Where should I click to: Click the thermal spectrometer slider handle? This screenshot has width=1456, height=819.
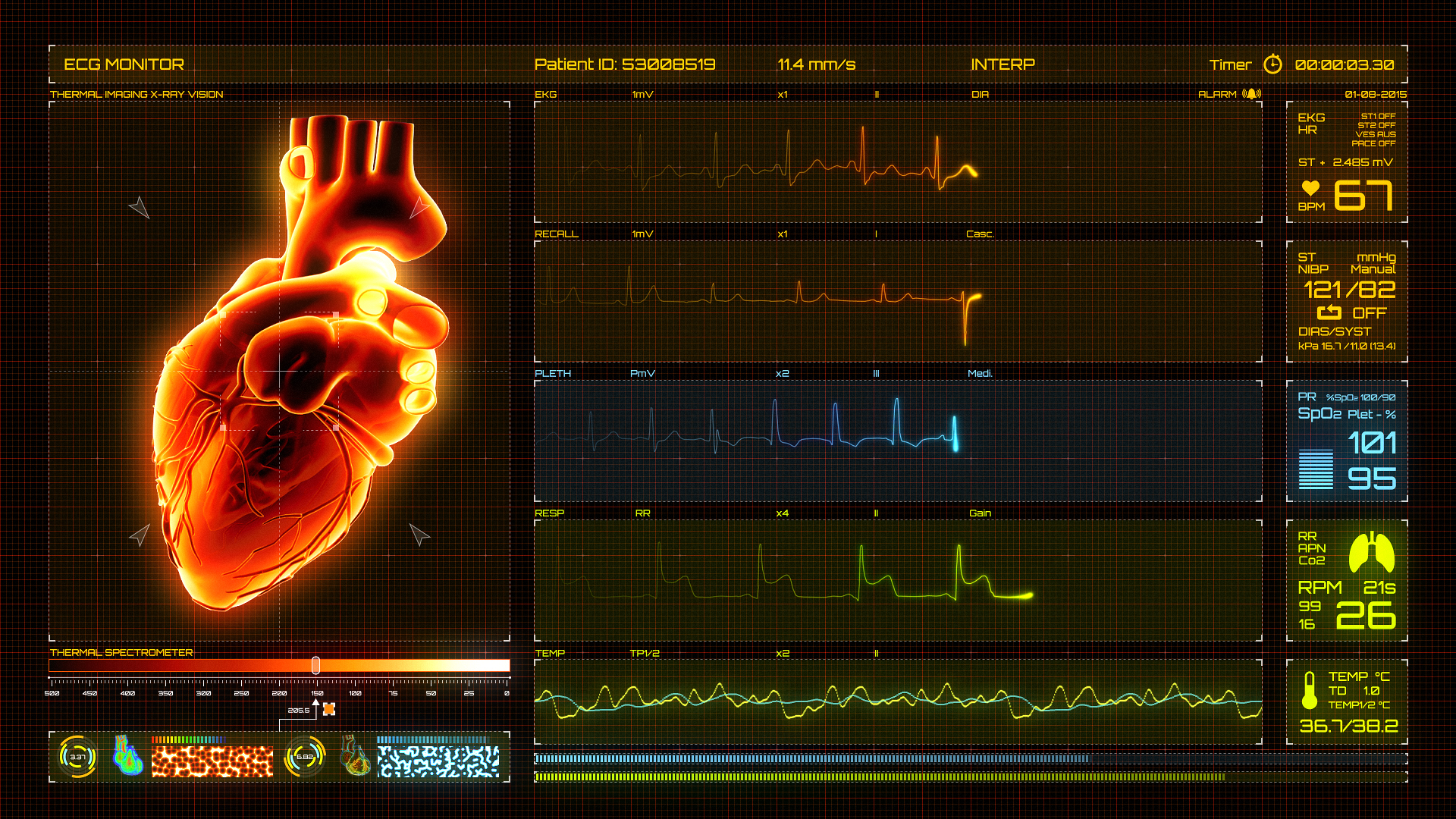(315, 665)
